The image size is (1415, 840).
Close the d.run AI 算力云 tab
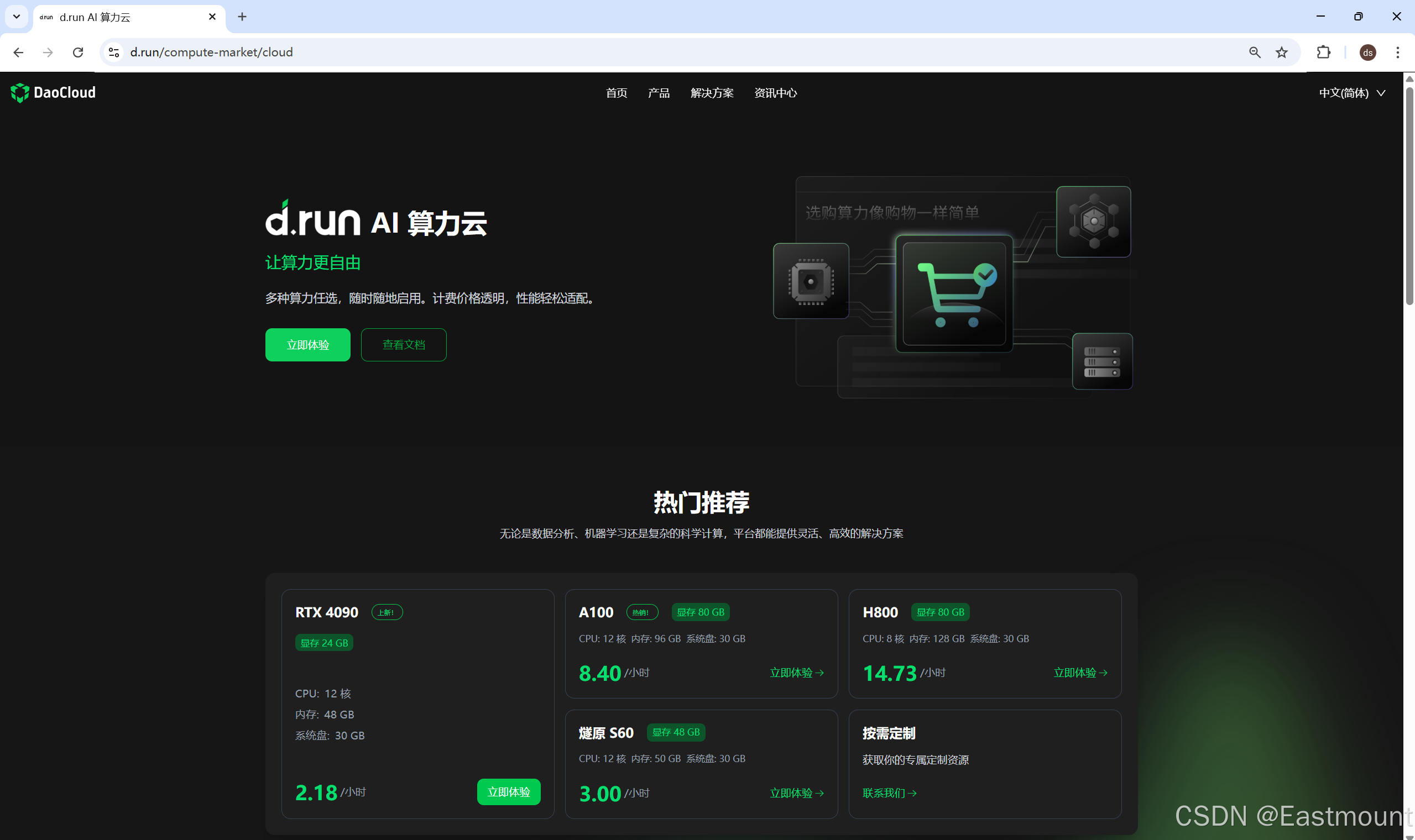tap(212, 17)
